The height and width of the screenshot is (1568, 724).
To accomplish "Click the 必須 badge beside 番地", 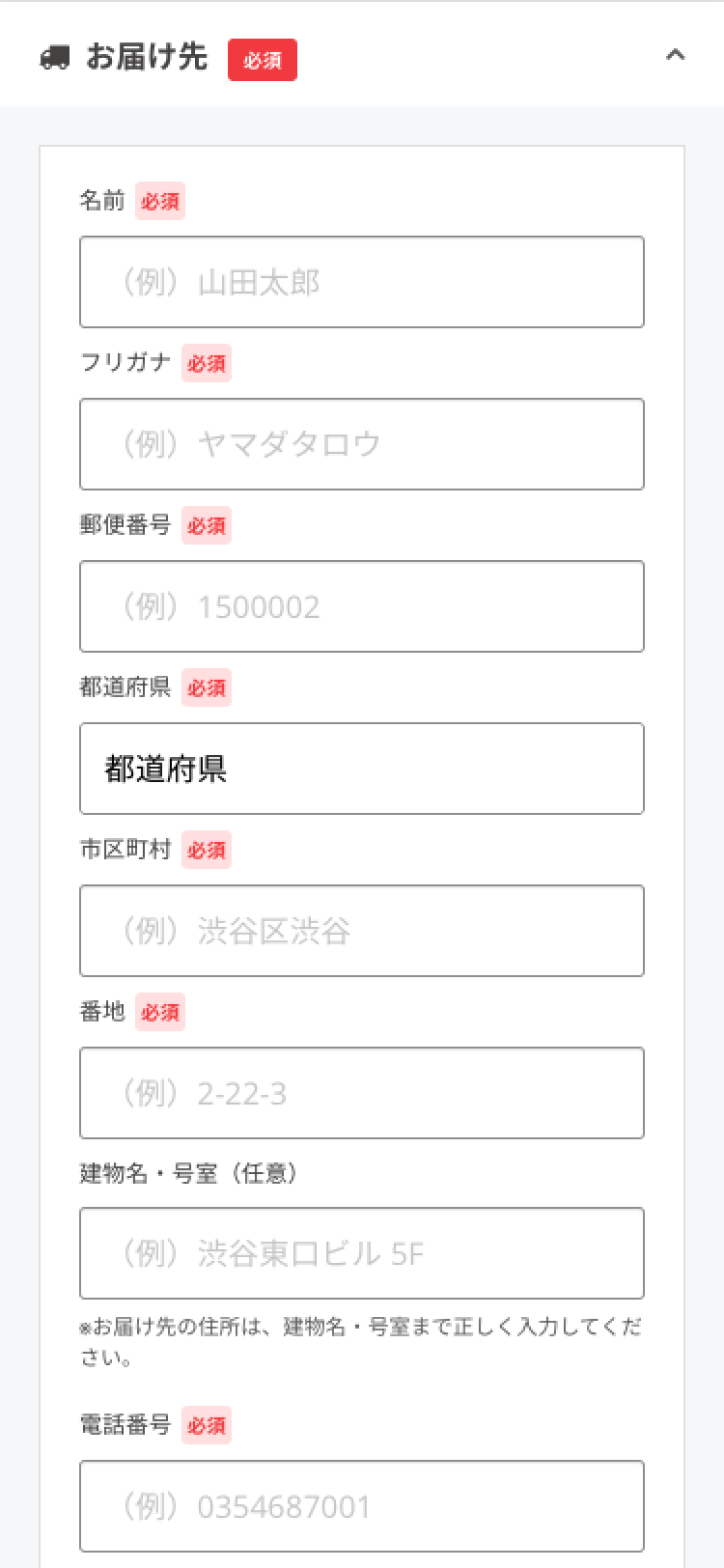I will coord(160,1012).
